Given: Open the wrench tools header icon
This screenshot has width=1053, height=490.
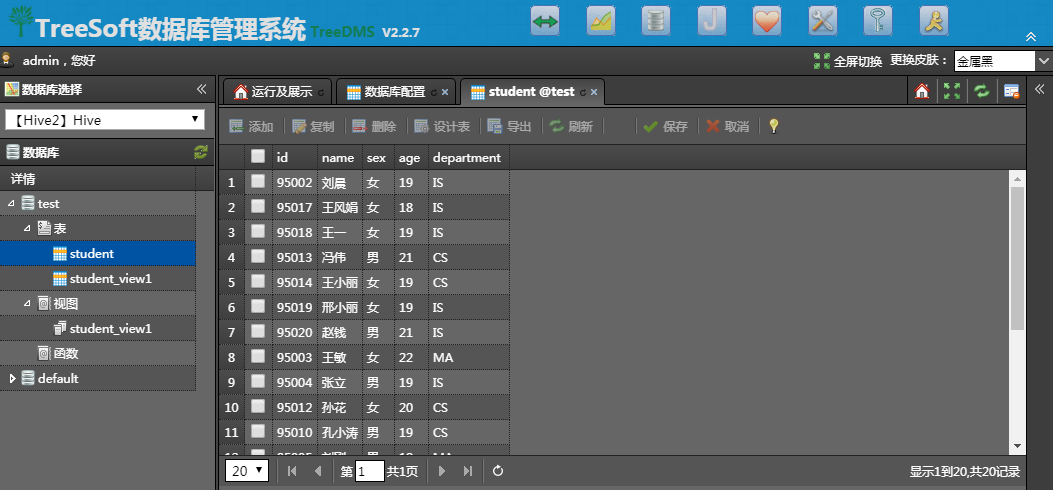Looking at the screenshot, I should click(823, 21).
